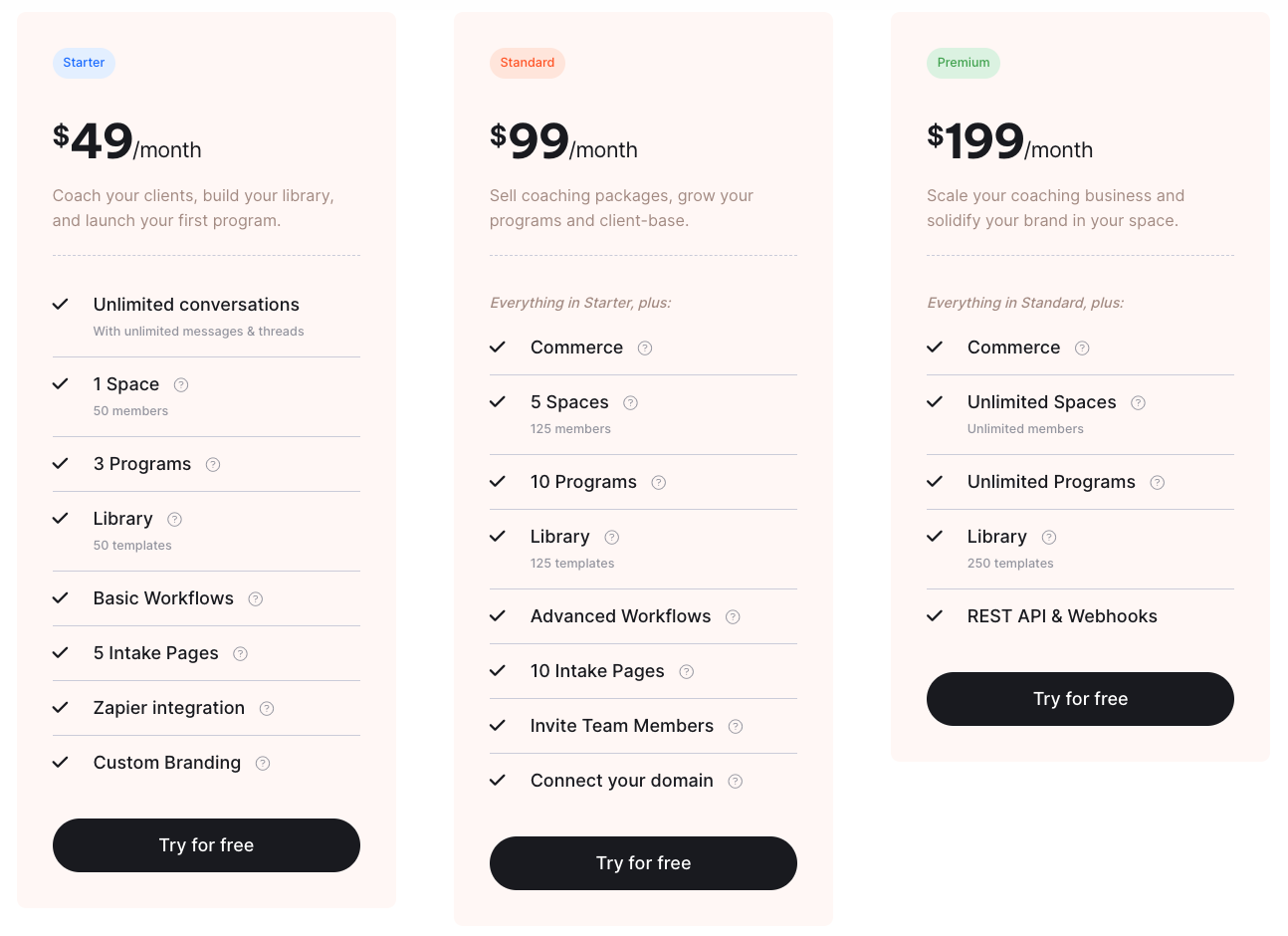
Task: Start free trial of the Standard plan
Action: pyautogui.click(x=643, y=863)
